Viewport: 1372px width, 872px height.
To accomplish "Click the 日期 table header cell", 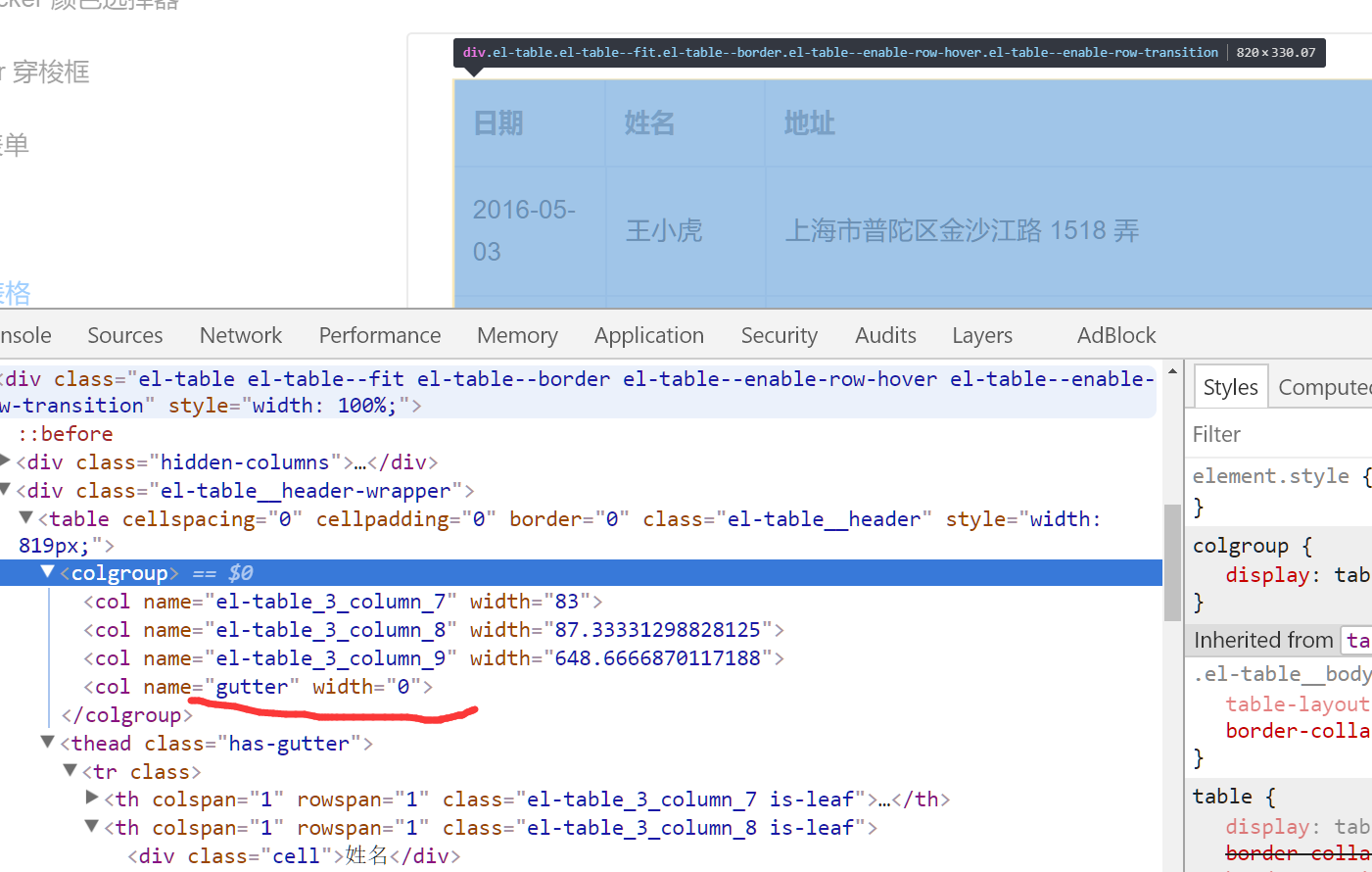I will [x=530, y=122].
